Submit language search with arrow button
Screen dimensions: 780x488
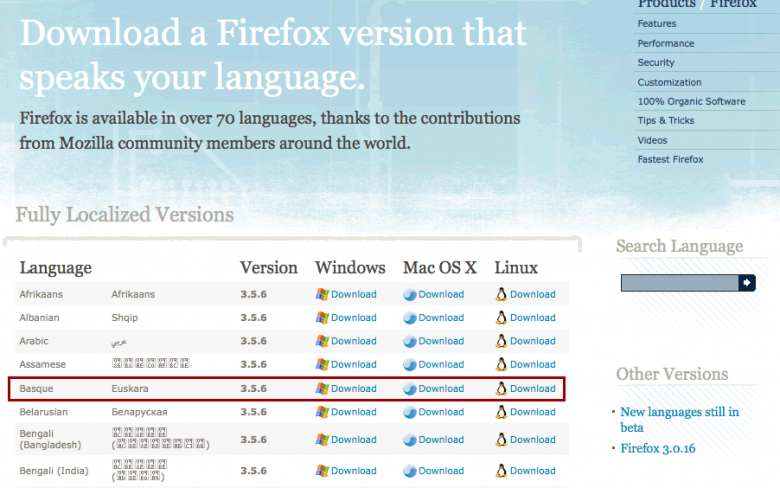pyautogui.click(x=747, y=283)
